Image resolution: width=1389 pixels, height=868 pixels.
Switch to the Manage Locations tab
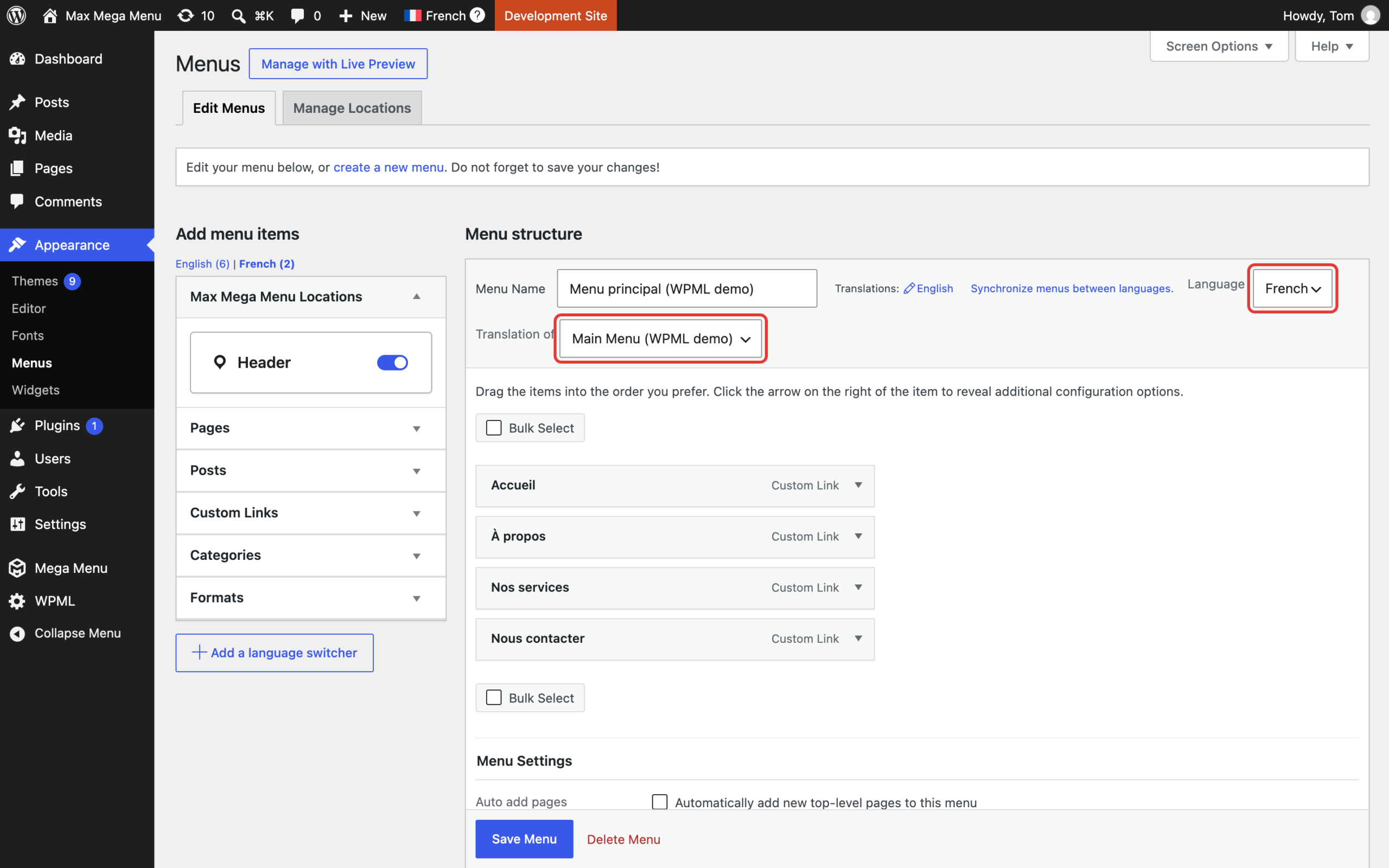click(x=352, y=108)
